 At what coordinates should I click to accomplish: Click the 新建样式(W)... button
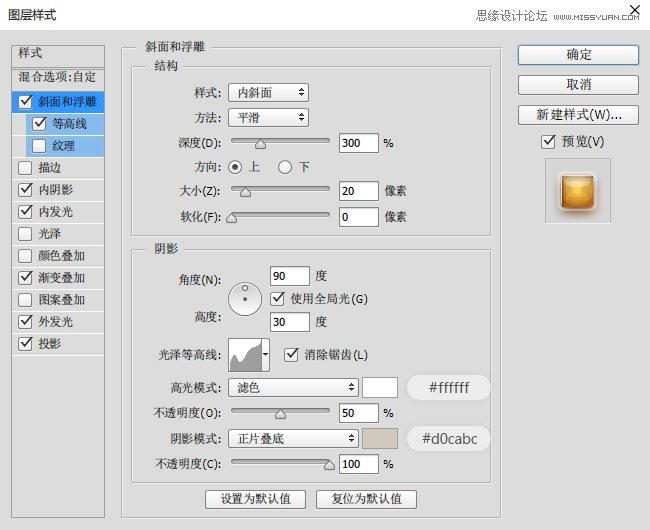coord(578,114)
